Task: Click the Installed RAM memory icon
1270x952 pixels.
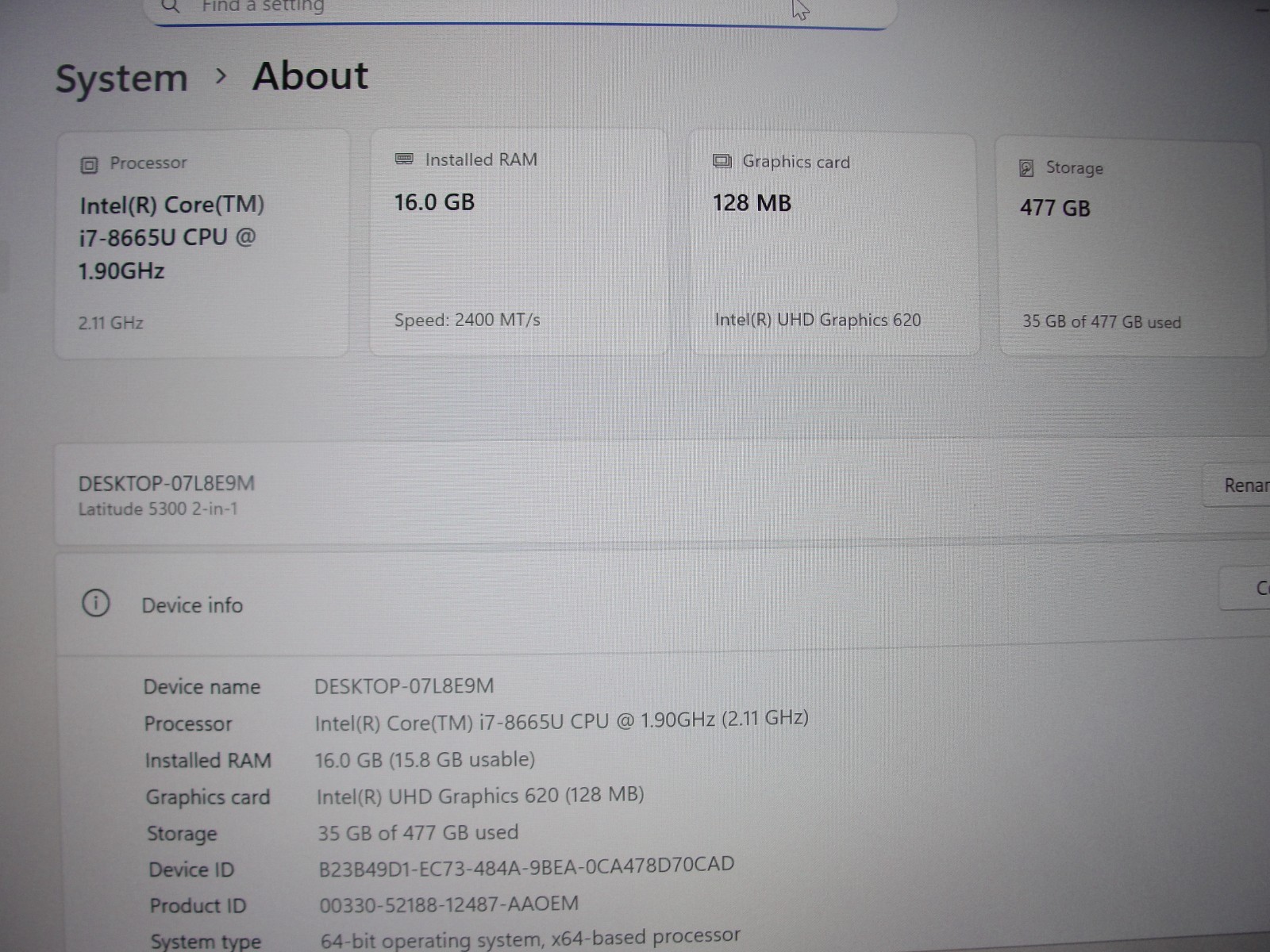Action: [x=404, y=159]
